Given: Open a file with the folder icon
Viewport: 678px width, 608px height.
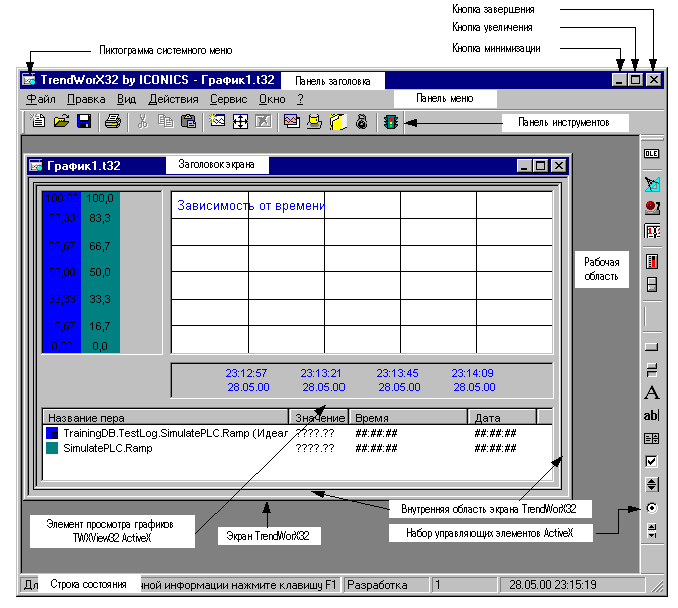Looking at the screenshot, I should point(61,122).
